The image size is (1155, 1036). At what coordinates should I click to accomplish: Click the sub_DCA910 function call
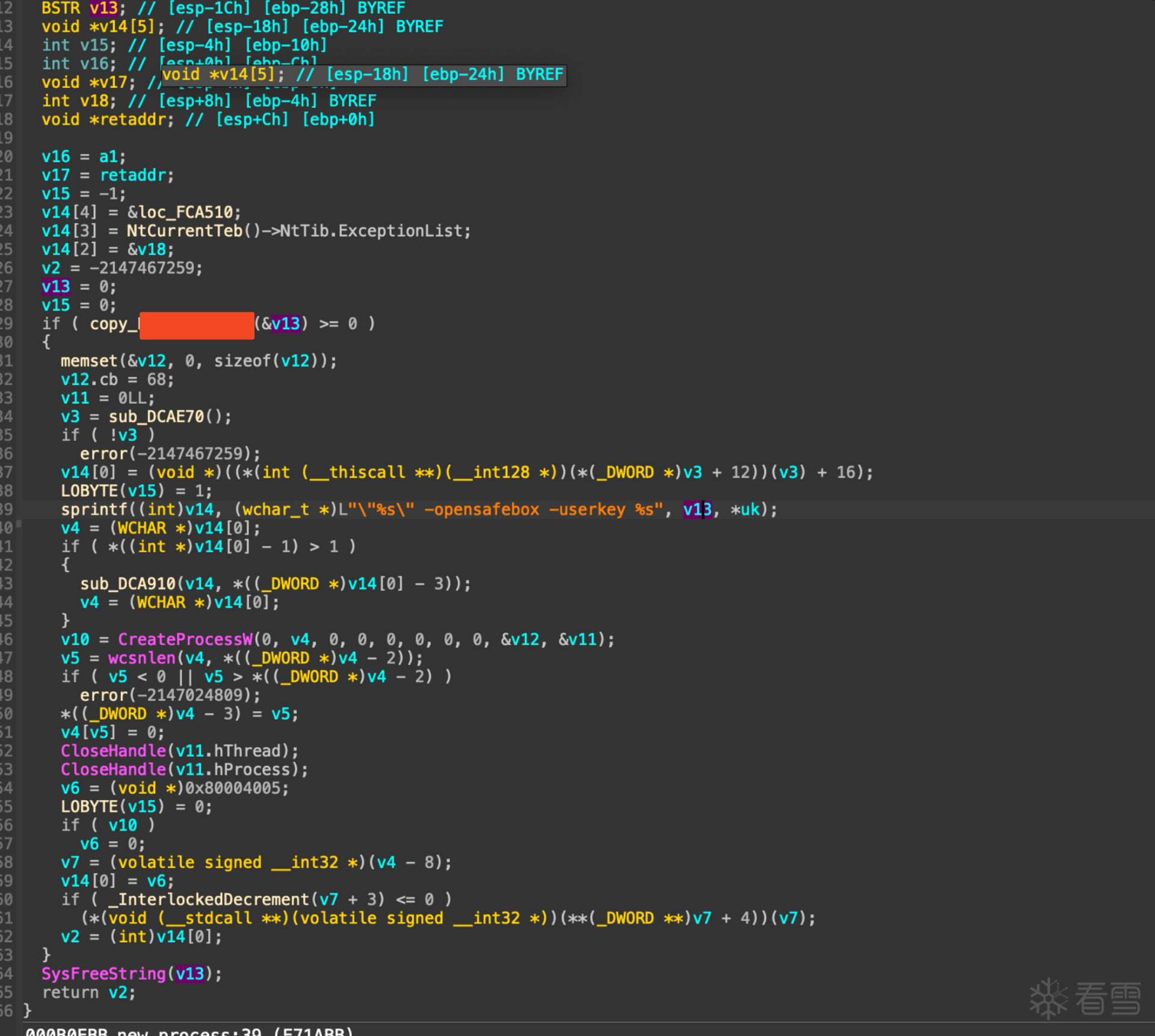pos(128,584)
